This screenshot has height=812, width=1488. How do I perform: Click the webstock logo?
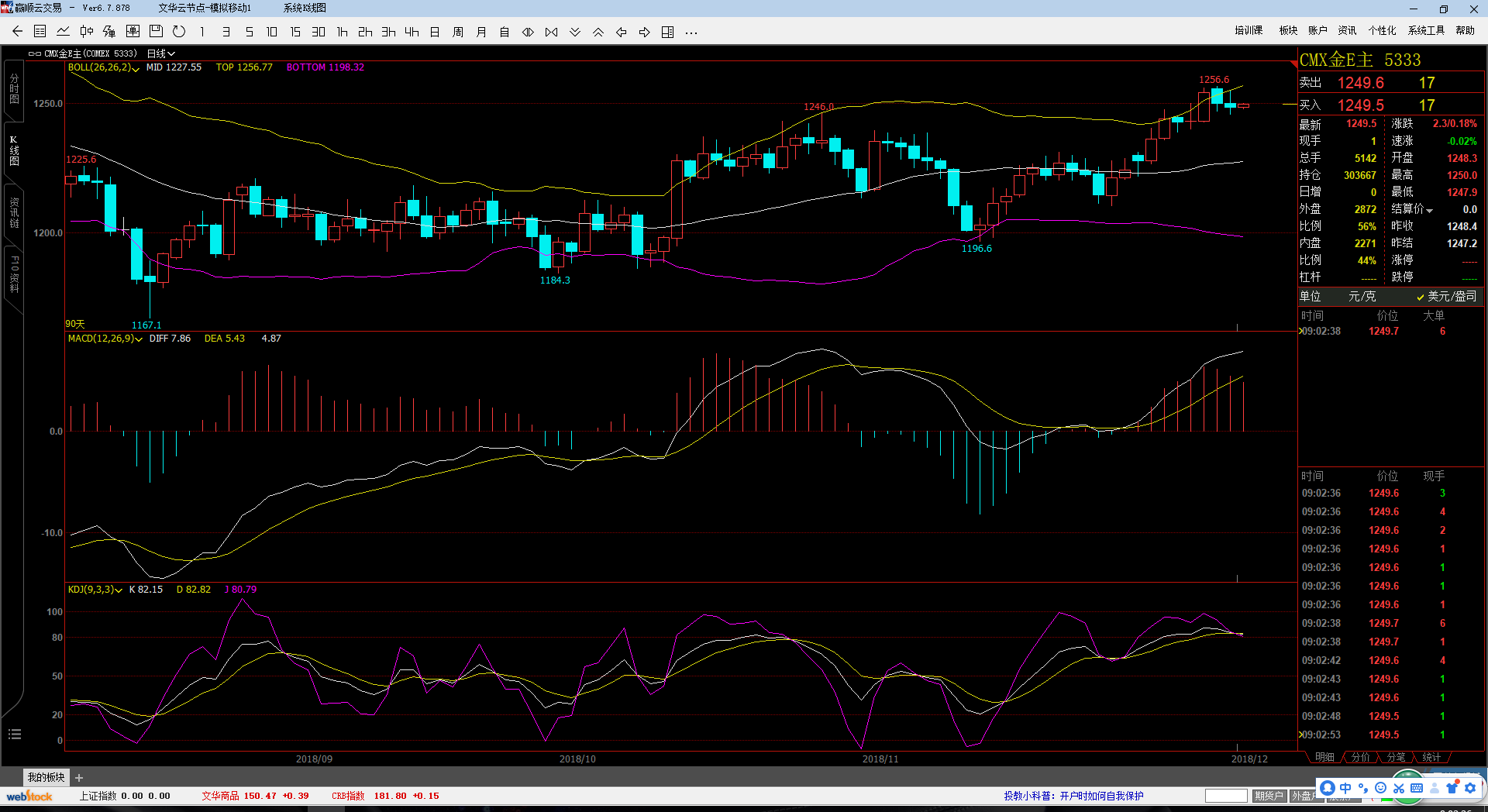click(x=29, y=796)
